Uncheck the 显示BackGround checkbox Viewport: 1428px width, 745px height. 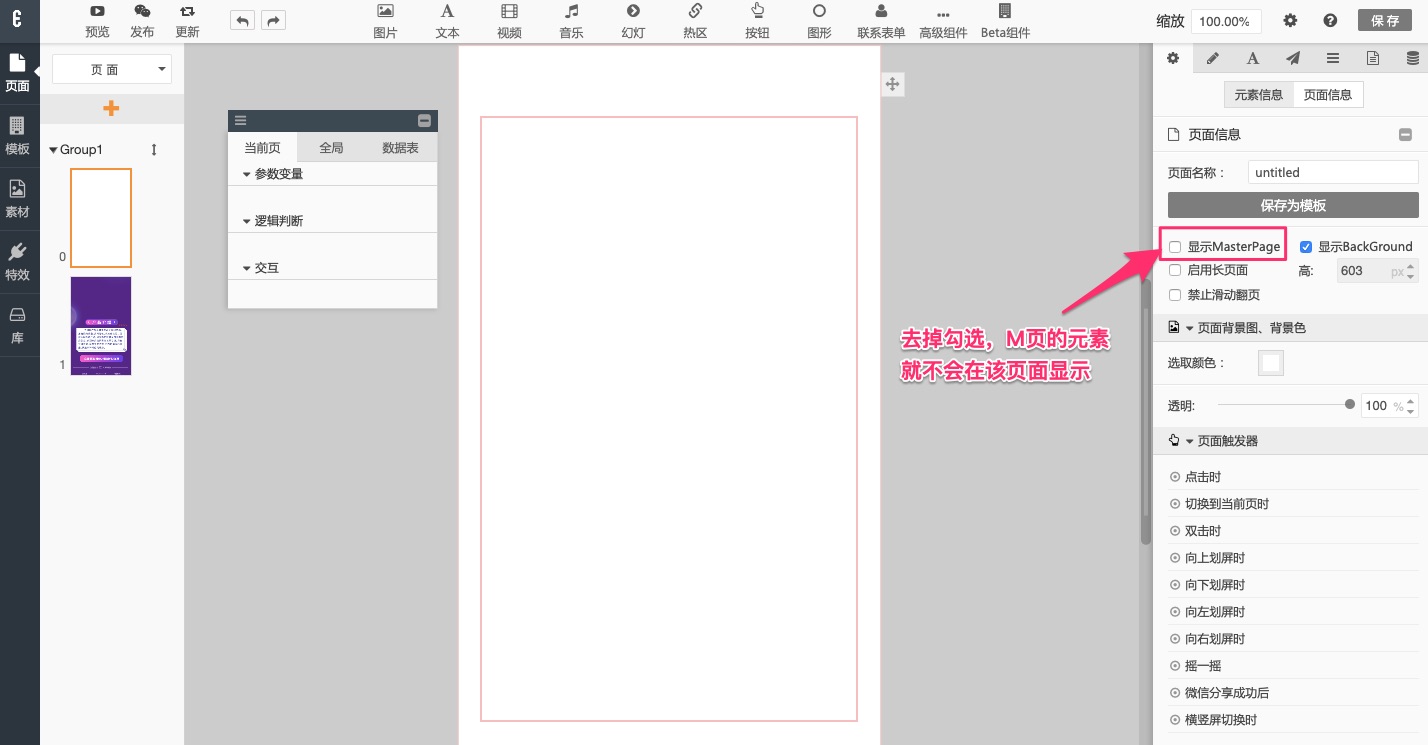[x=1305, y=247]
